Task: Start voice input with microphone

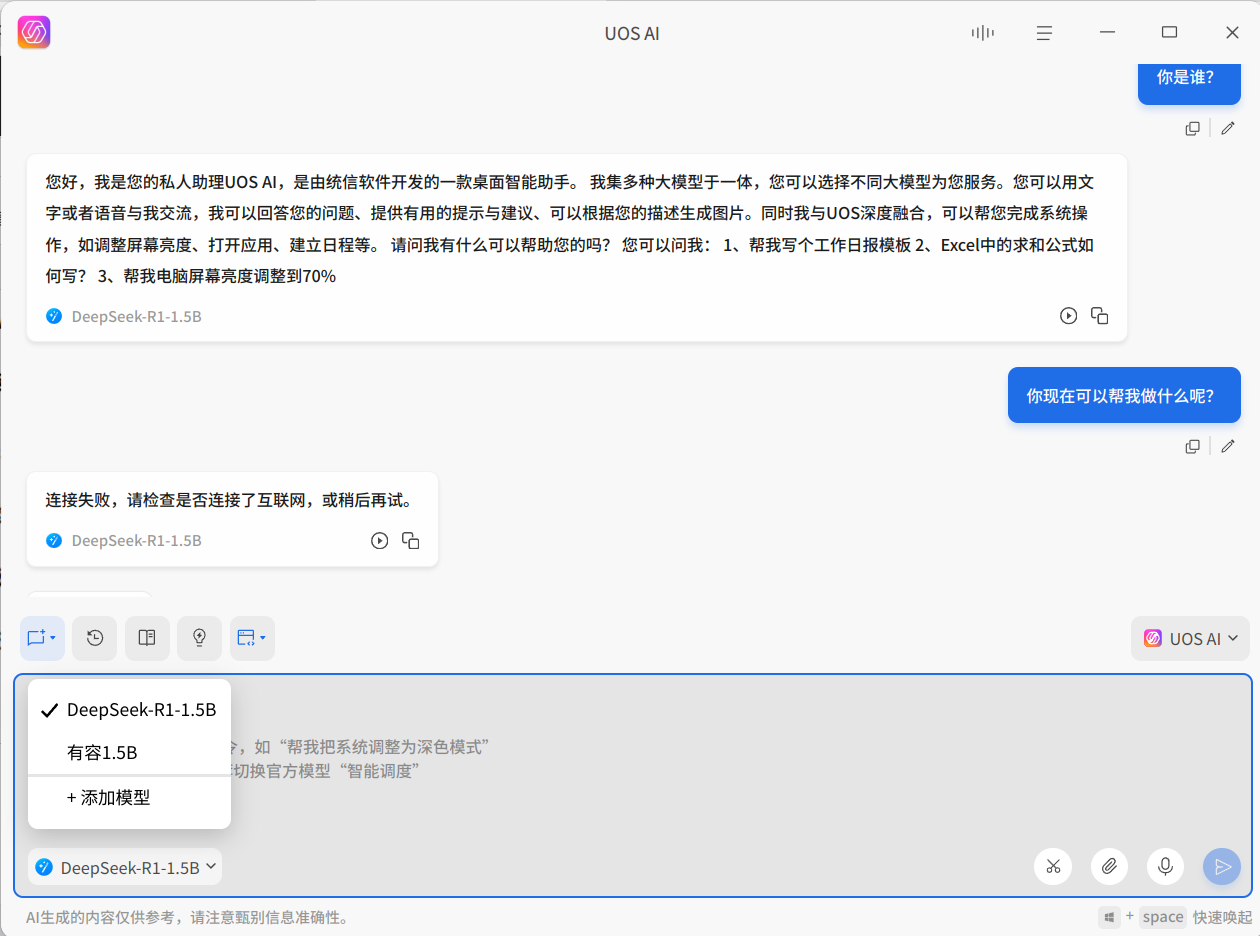Action: (x=1165, y=867)
